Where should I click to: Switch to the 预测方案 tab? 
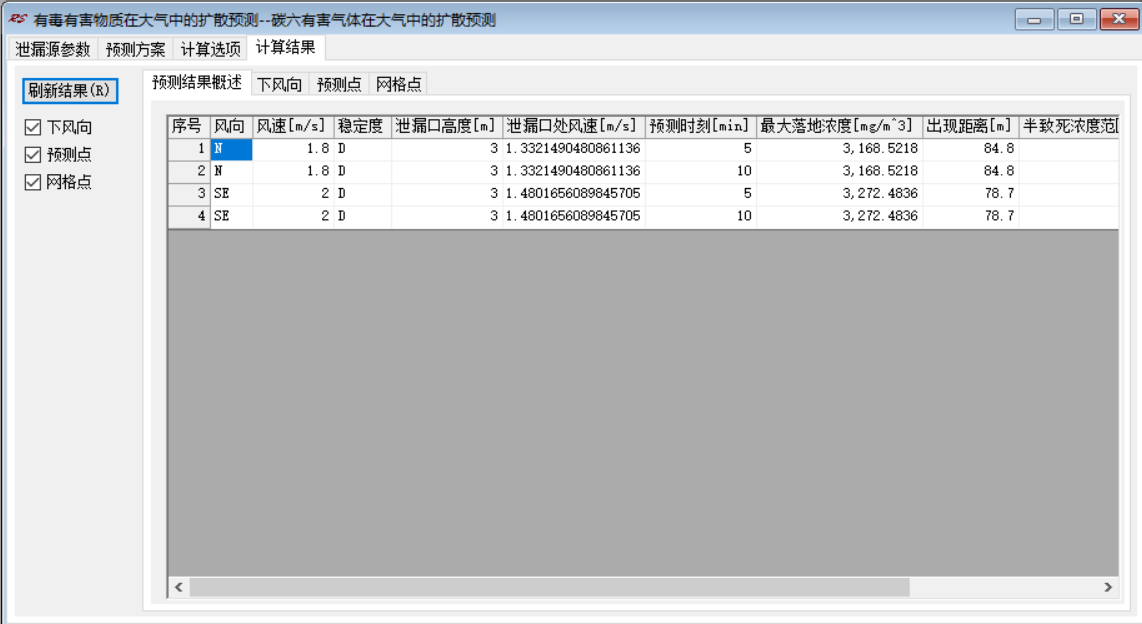click(x=135, y=49)
